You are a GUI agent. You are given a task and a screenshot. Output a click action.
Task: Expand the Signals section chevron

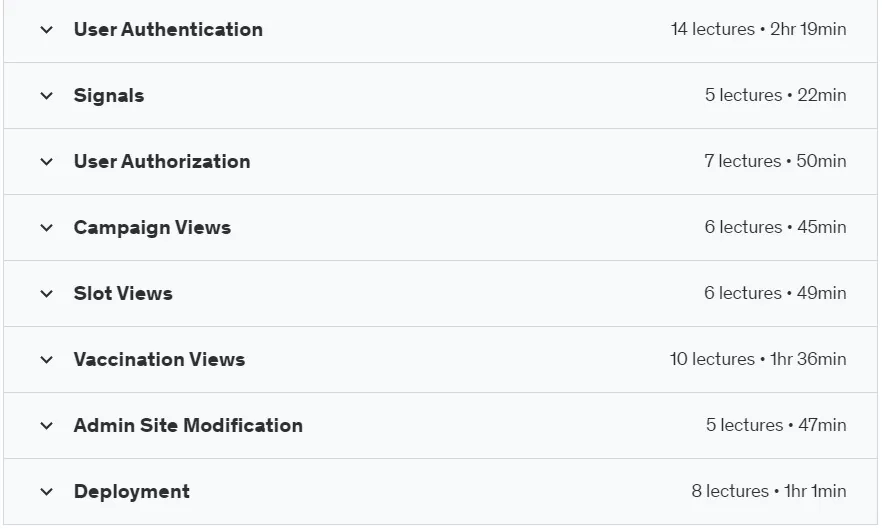coord(47,96)
